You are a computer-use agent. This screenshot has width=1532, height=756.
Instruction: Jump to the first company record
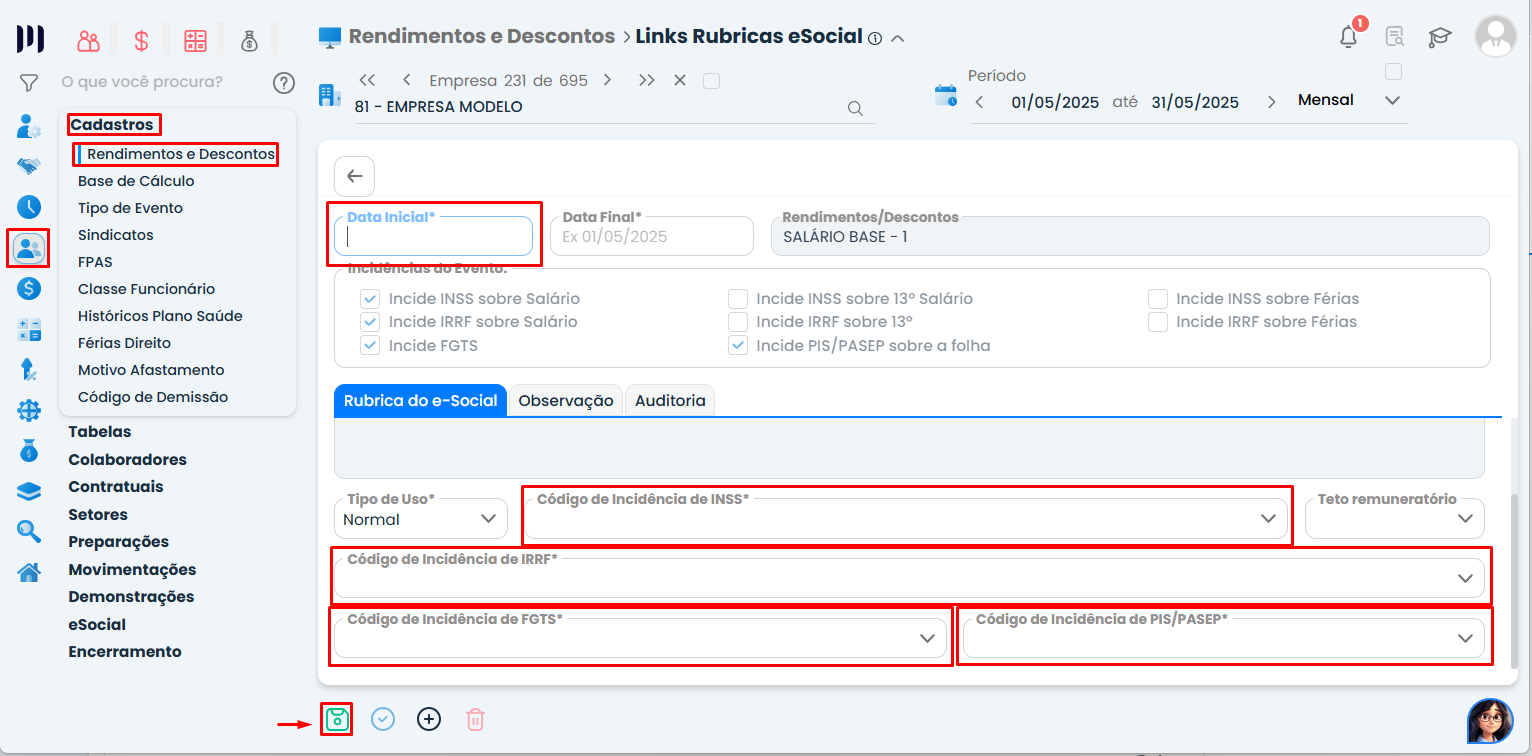point(367,80)
